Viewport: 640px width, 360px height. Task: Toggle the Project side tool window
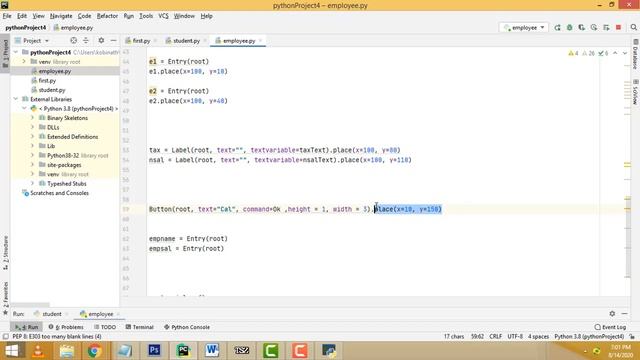click(5, 54)
